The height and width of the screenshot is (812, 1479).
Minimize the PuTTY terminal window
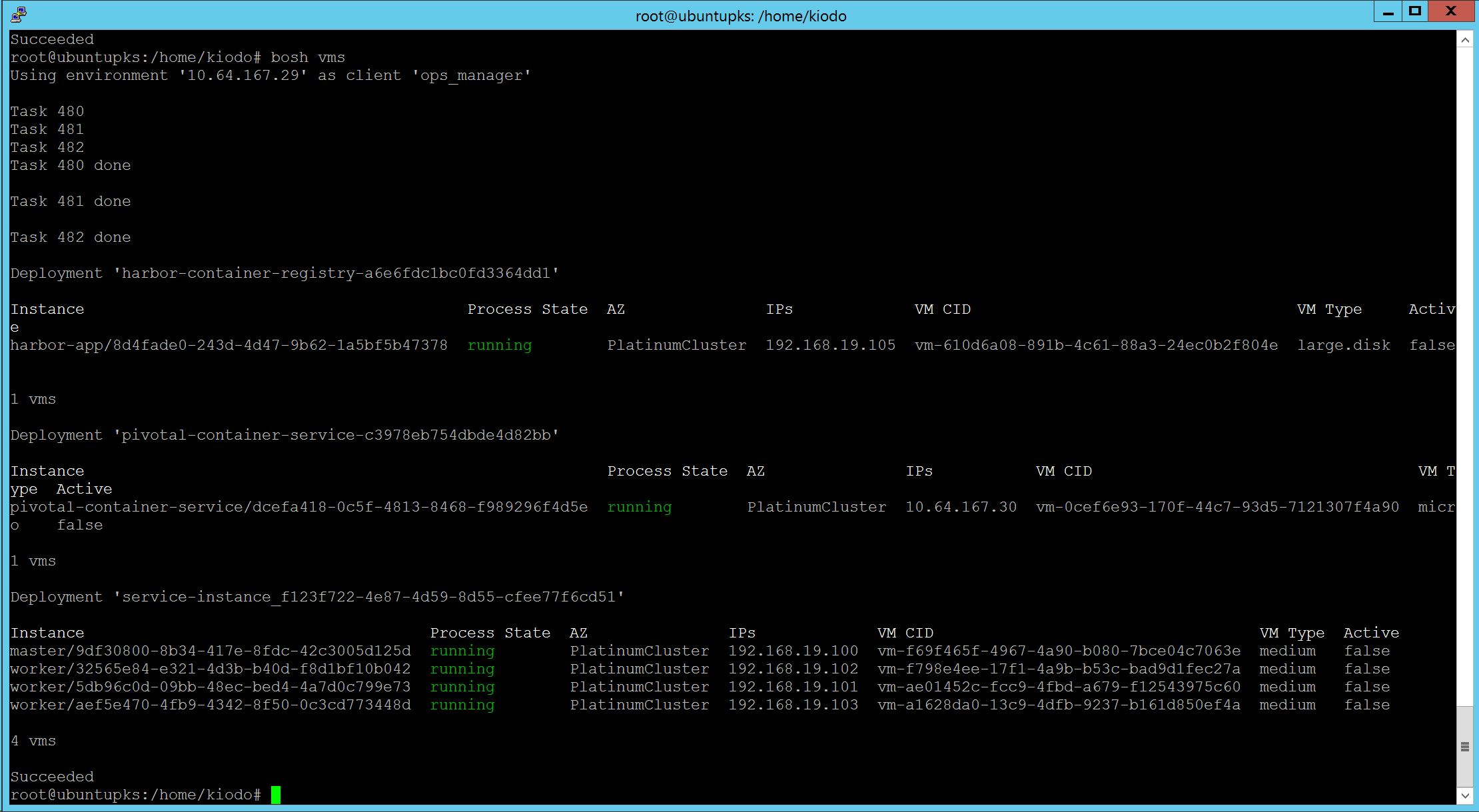pos(1388,12)
